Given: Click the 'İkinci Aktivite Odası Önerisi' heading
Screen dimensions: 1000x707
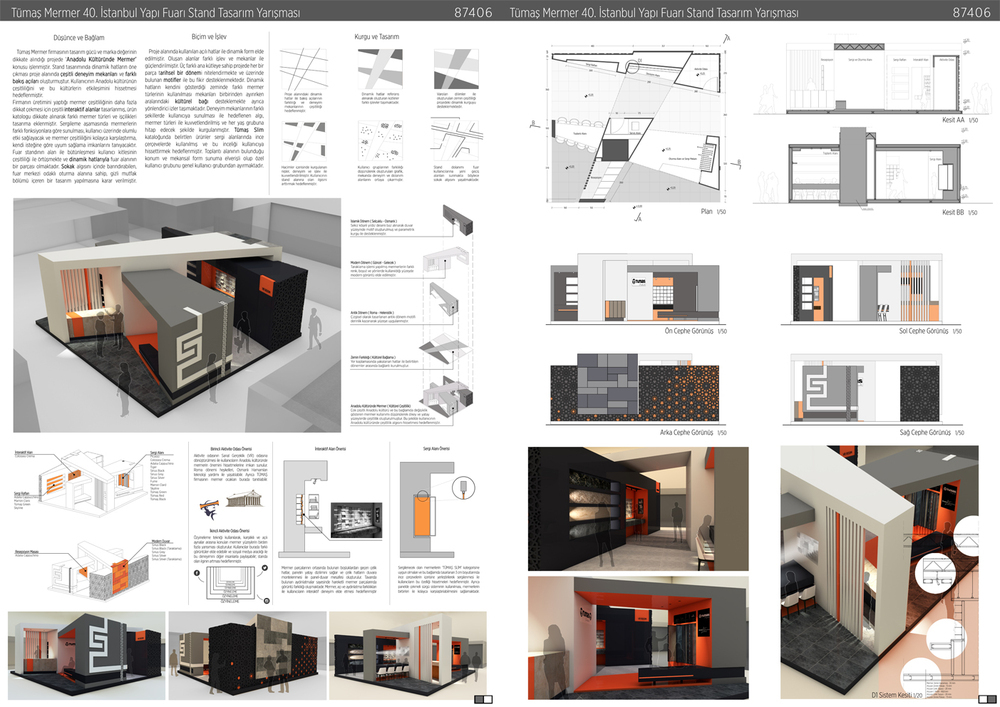Looking at the screenshot, I should point(230,530).
